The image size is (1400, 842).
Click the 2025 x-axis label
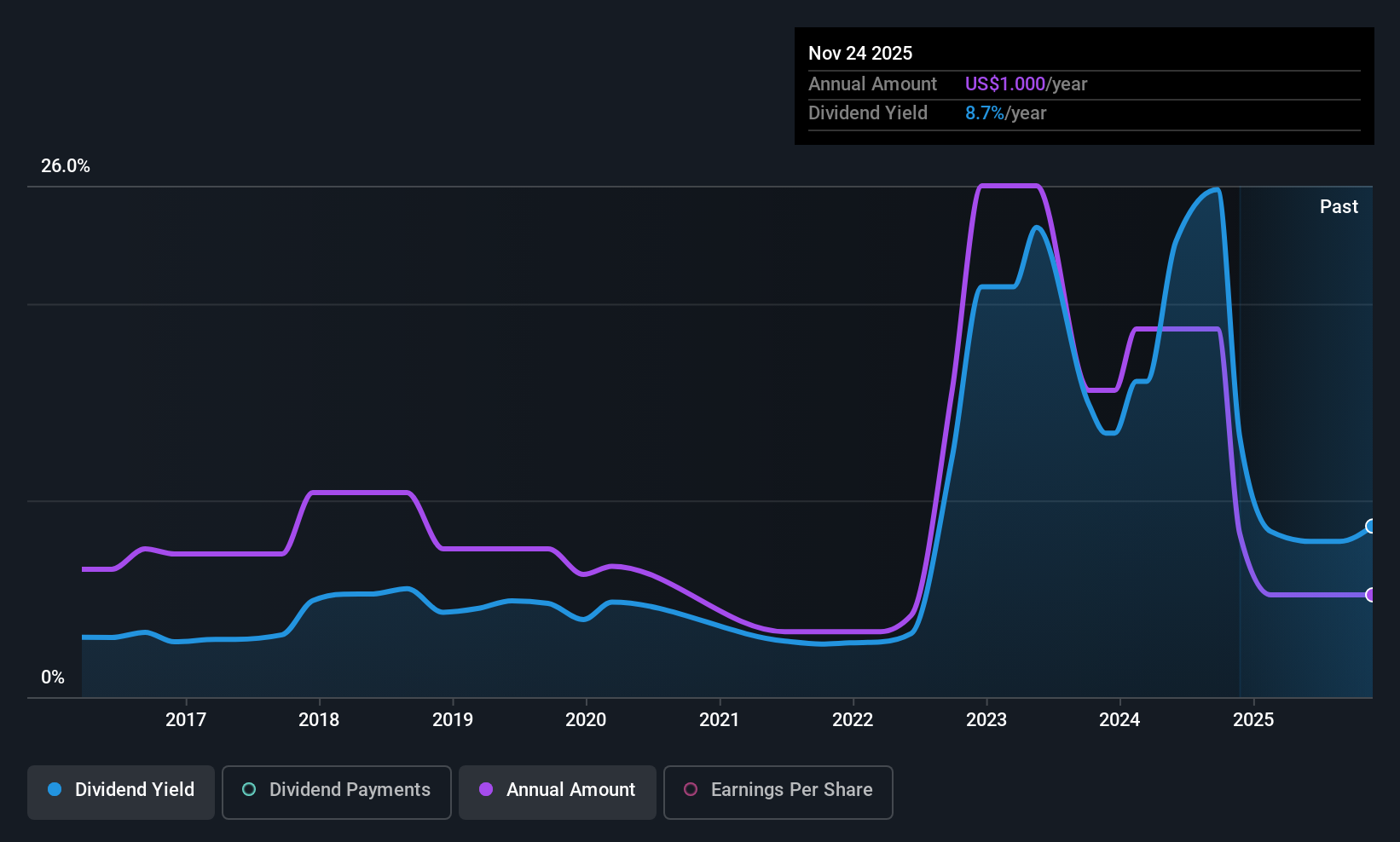[x=1253, y=719]
